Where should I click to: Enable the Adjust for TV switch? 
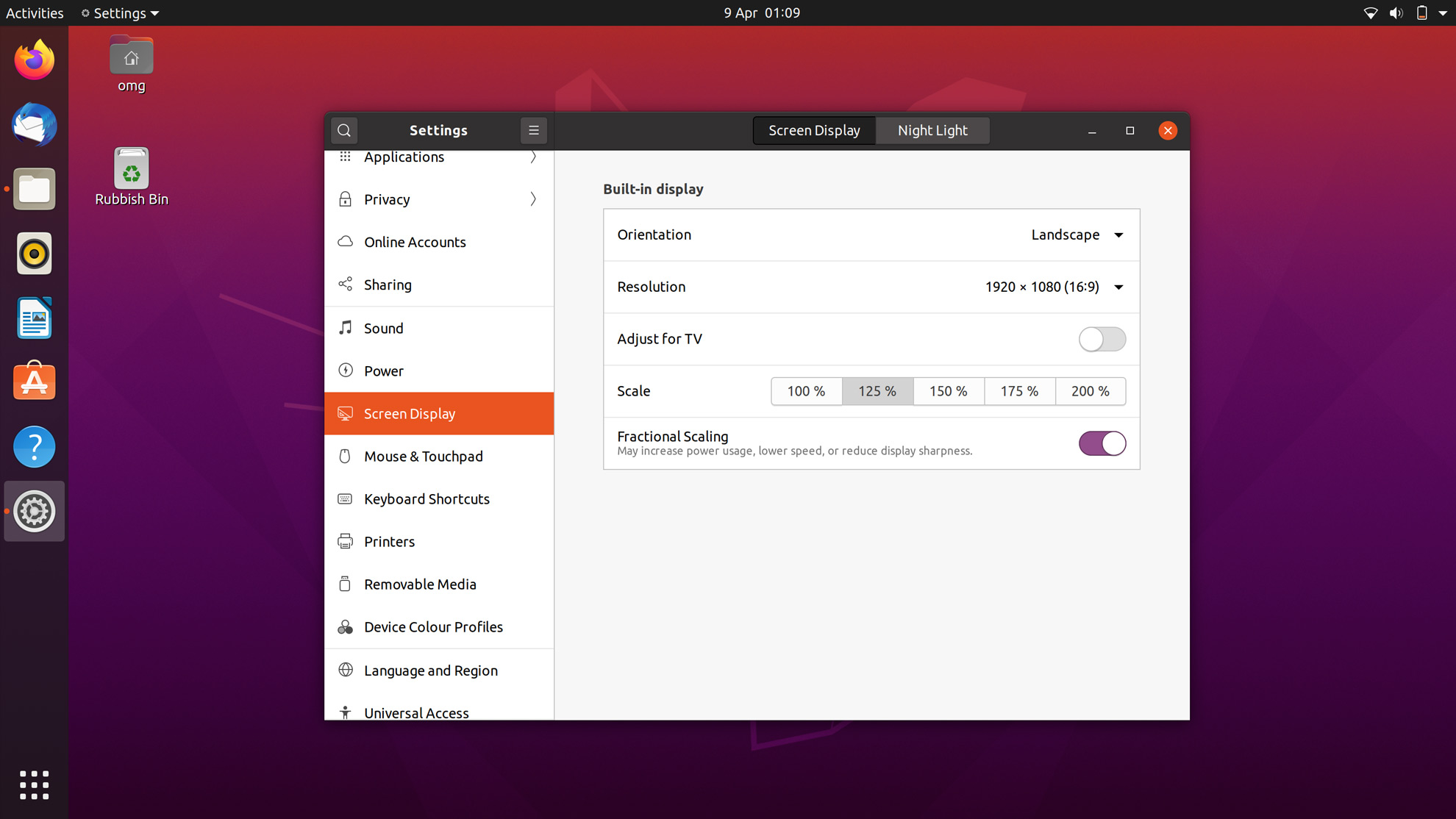click(x=1102, y=339)
